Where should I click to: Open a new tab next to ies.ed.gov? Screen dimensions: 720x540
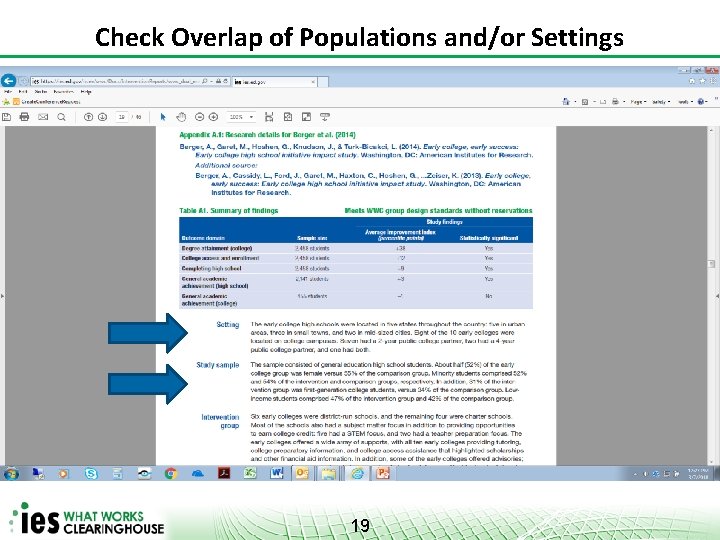323,82
